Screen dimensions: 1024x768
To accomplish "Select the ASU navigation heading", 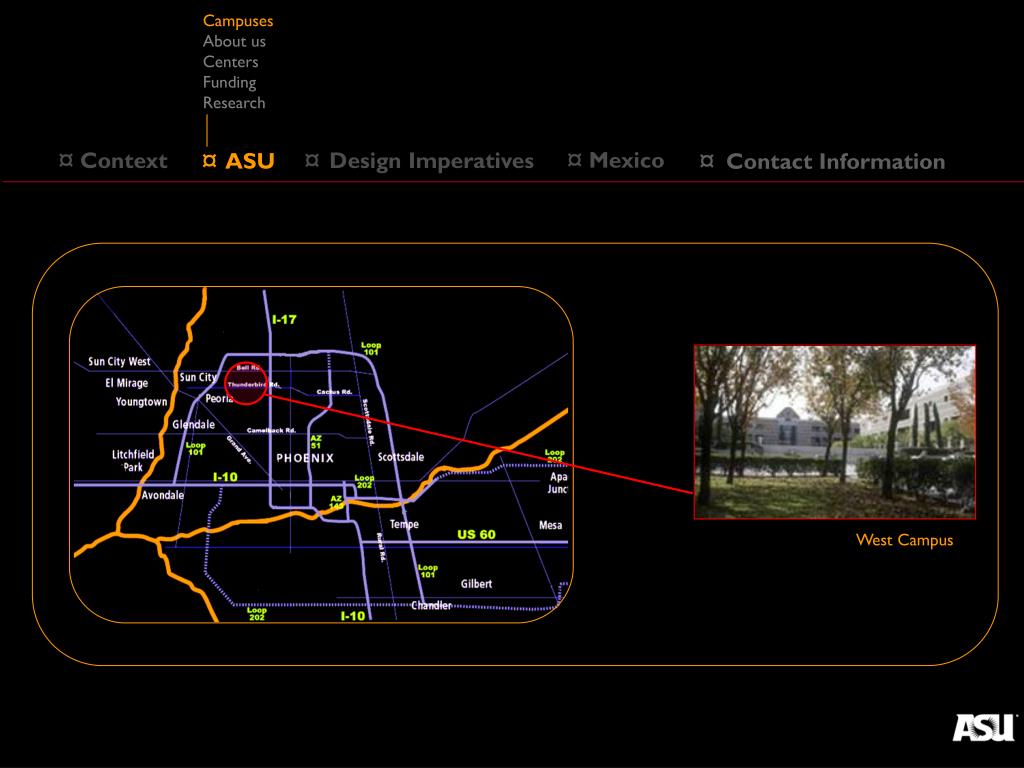I will pos(249,161).
